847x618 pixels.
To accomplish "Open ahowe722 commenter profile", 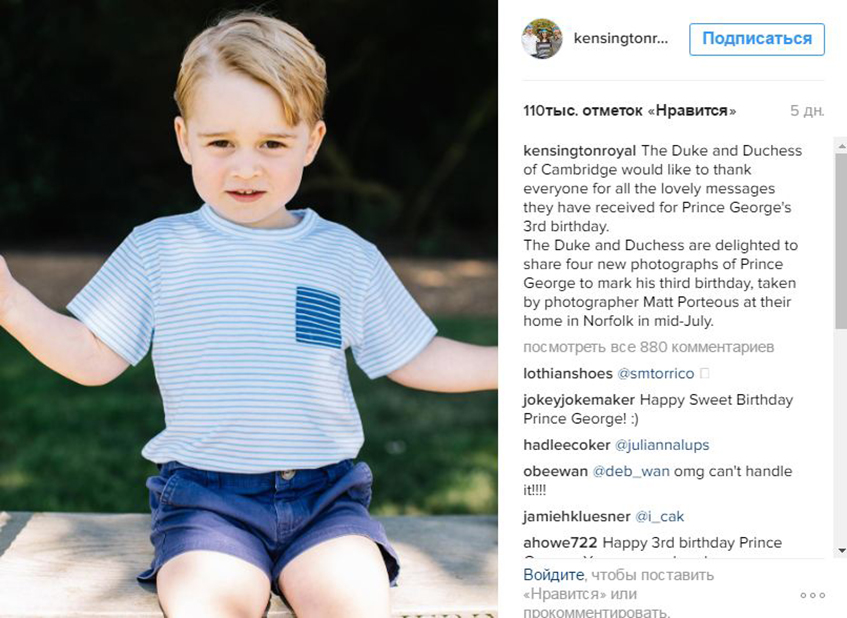I will click(560, 543).
